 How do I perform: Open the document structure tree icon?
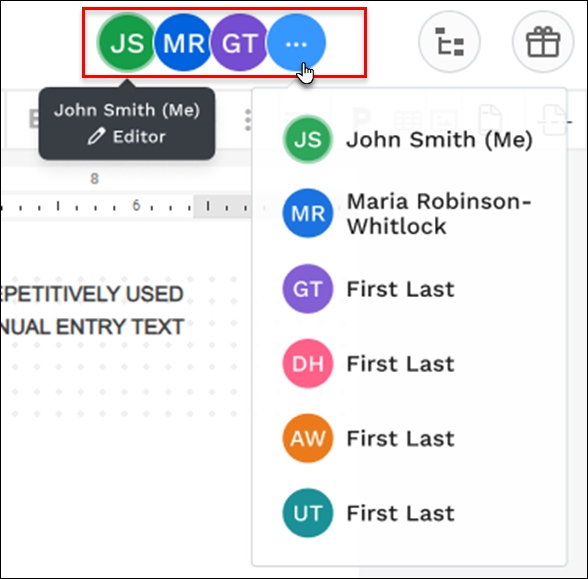point(449,42)
